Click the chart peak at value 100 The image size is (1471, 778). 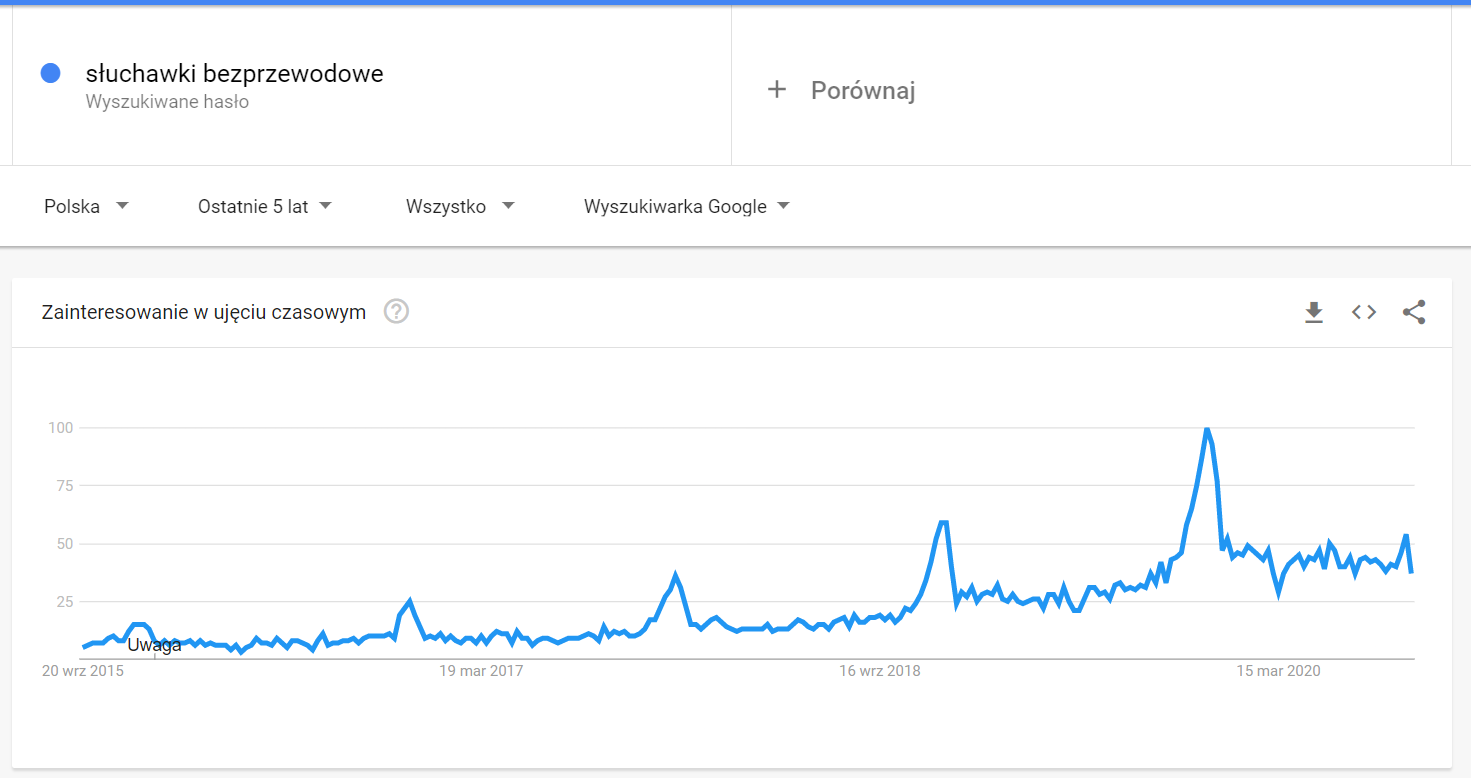(x=1208, y=427)
